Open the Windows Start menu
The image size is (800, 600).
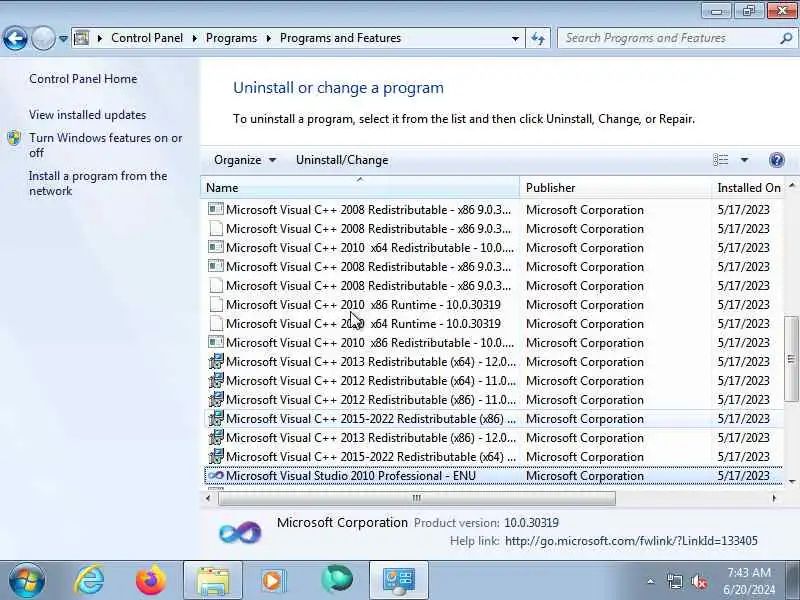click(x=27, y=580)
